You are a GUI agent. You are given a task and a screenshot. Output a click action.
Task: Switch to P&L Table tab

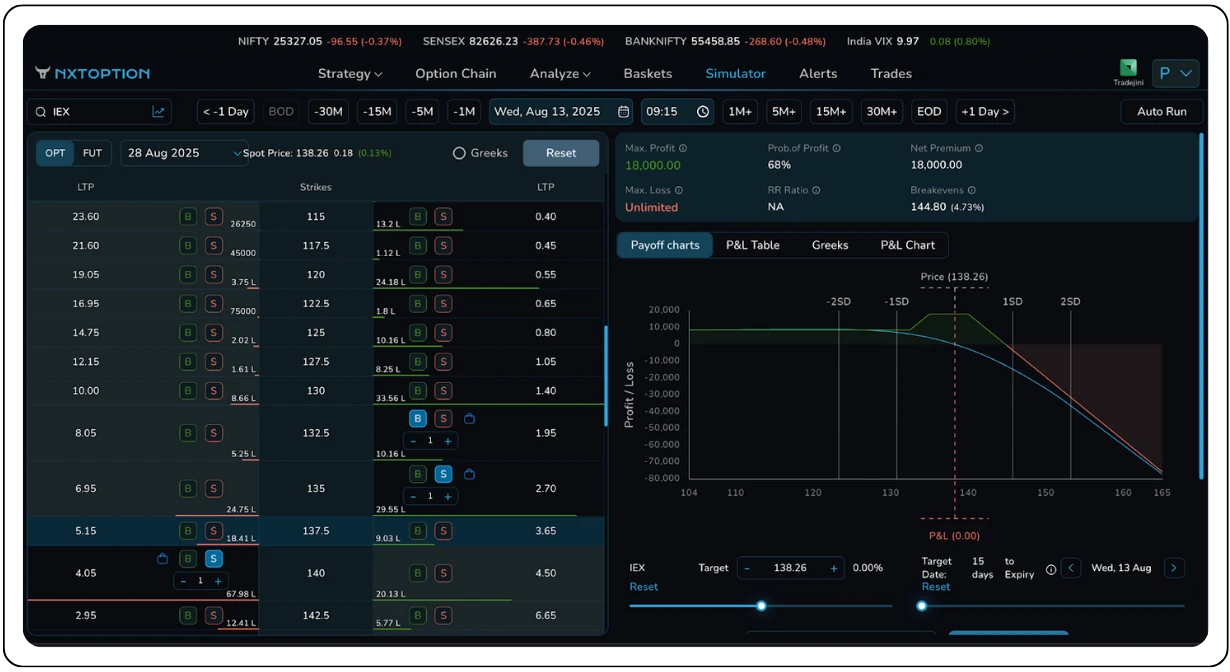pyautogui.click(x=753, y=245)
